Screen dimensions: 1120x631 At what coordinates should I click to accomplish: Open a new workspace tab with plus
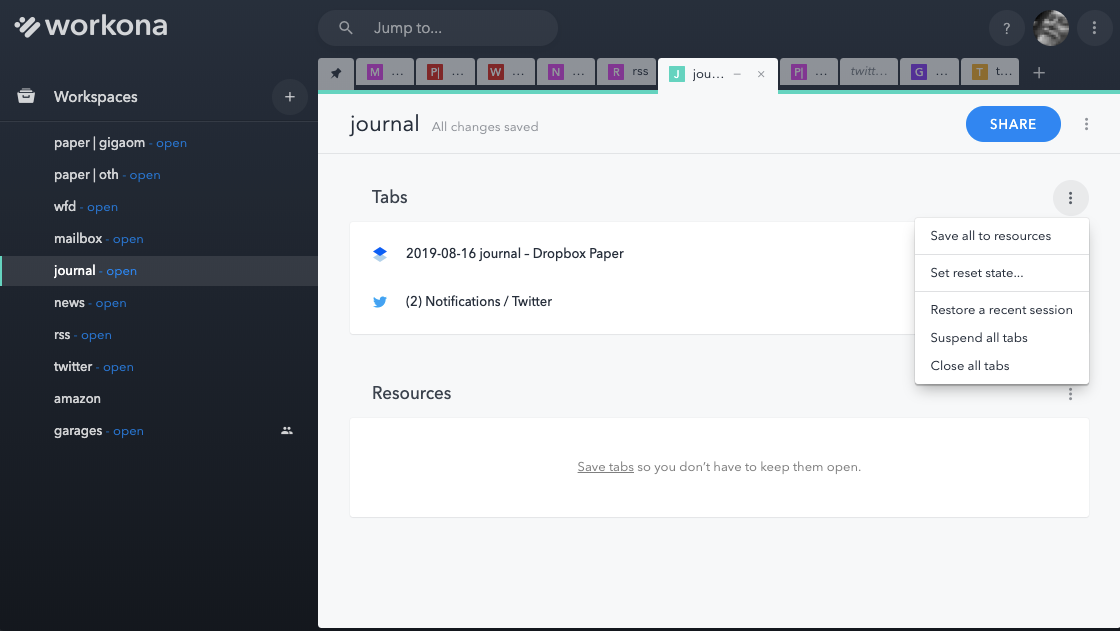pos(1039,73)
